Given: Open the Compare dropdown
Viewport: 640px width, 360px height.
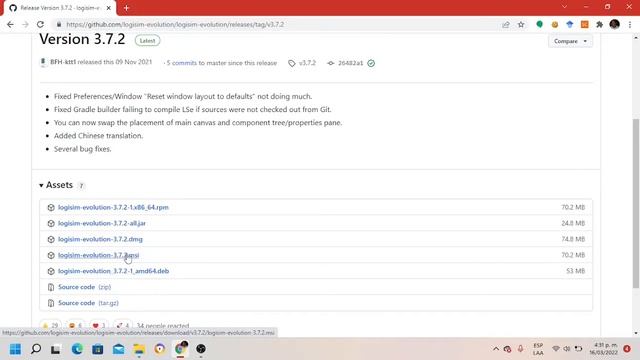Looking at the screenshot, I should pos(570,41).
